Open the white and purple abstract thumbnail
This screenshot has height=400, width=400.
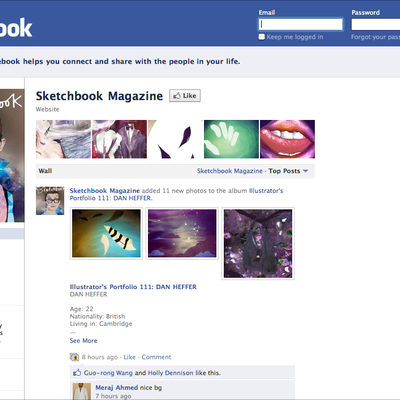pyautogui.click(x=175, y=139)
